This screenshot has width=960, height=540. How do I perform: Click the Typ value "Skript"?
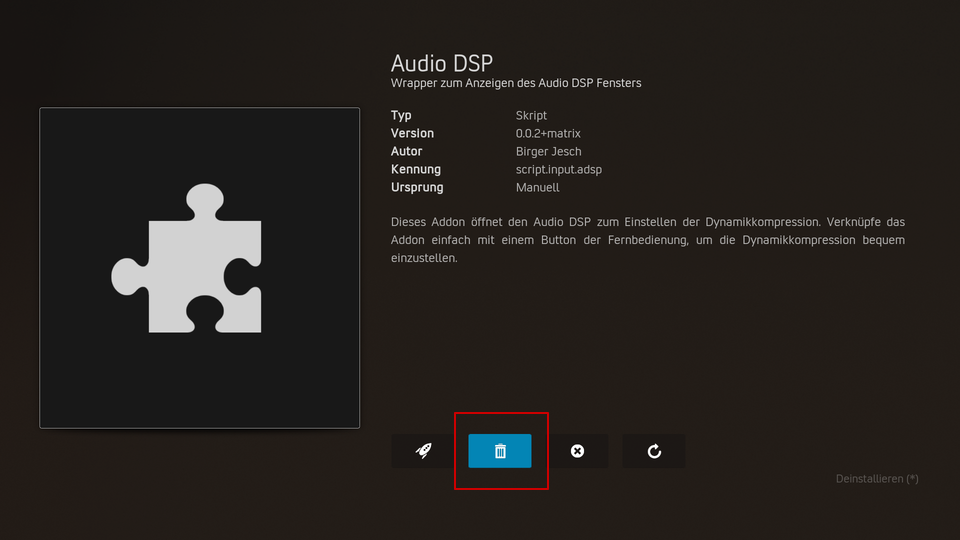tap(531, 116)
